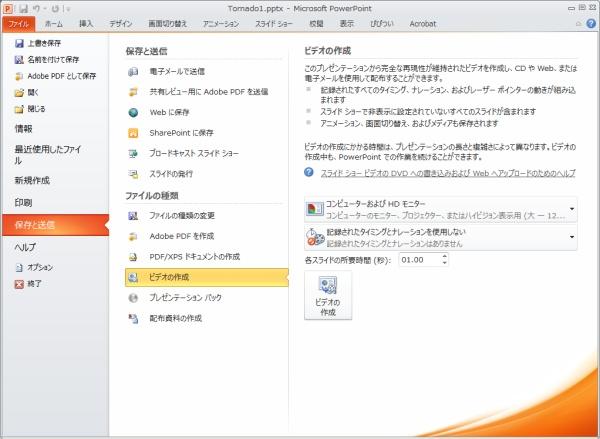
Task: Select 情報 in backstage sidebar
Action: pyautogui.click(x=23, y=129)
